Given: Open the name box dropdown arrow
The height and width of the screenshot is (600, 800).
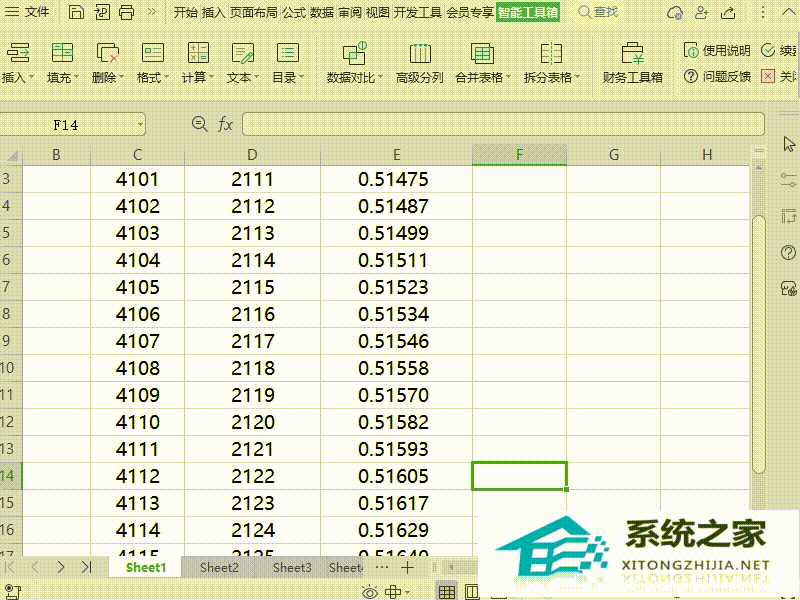Looking at the screenshot, I should coord(138,124).
